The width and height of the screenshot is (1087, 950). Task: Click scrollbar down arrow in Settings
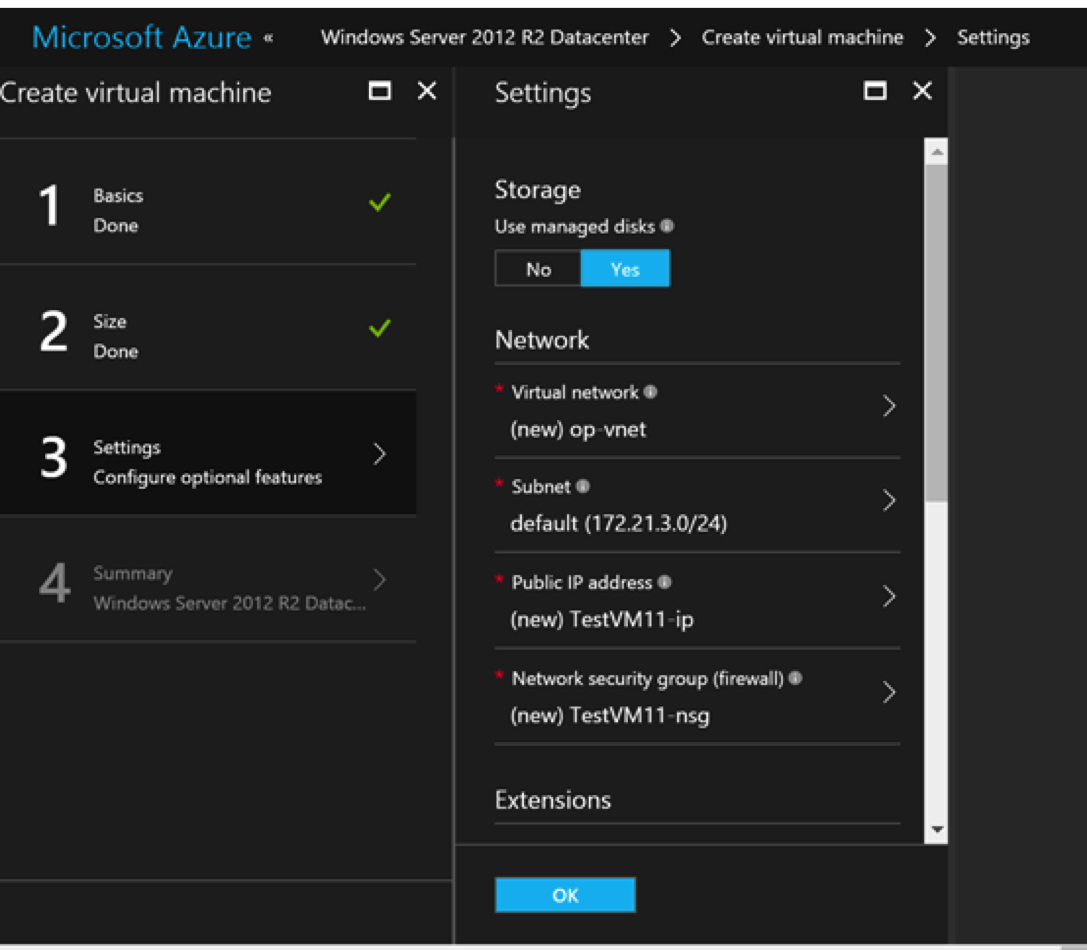coord(936,830)
